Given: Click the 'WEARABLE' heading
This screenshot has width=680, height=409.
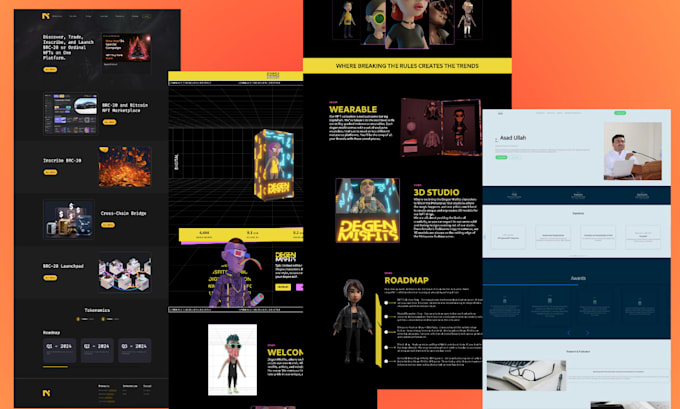Looking at the screenshot, I should 353,109.
